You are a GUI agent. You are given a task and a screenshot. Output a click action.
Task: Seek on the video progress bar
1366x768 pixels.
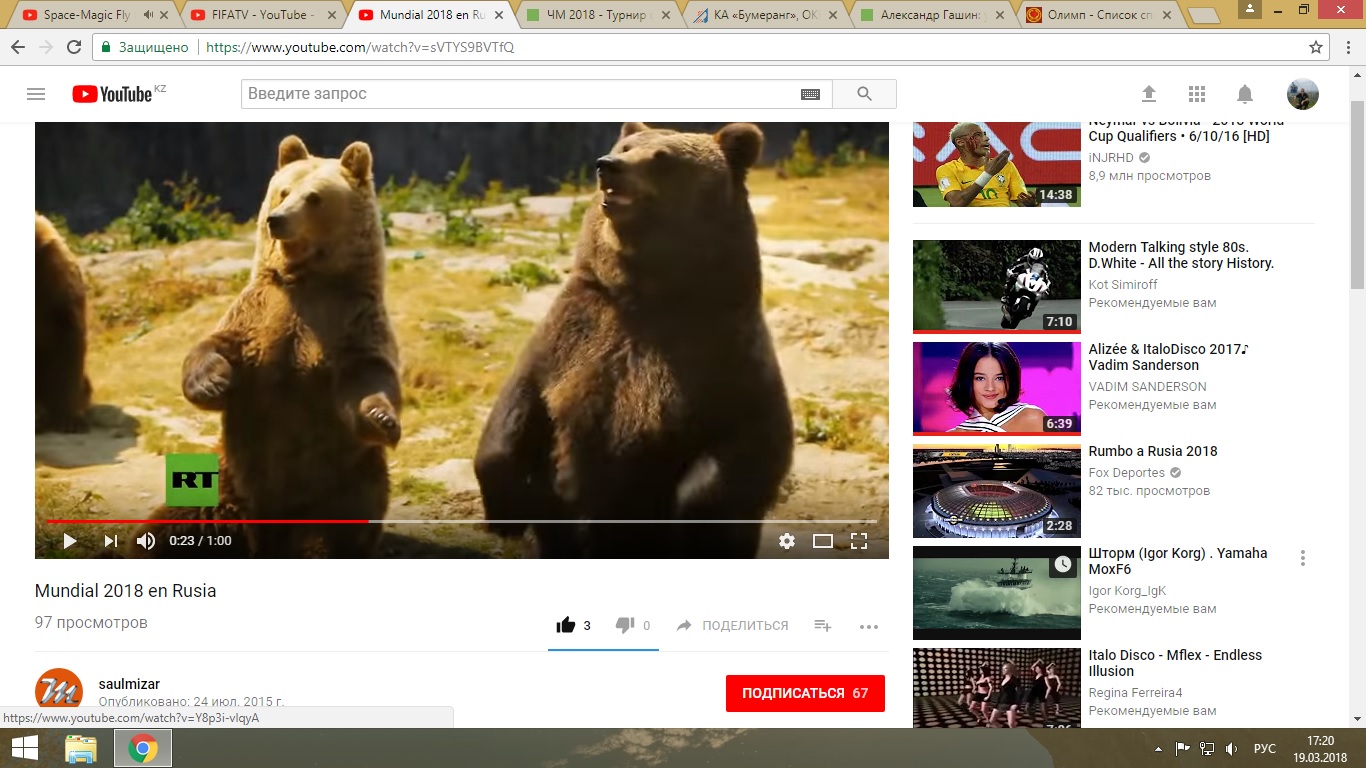pos(462,521)
